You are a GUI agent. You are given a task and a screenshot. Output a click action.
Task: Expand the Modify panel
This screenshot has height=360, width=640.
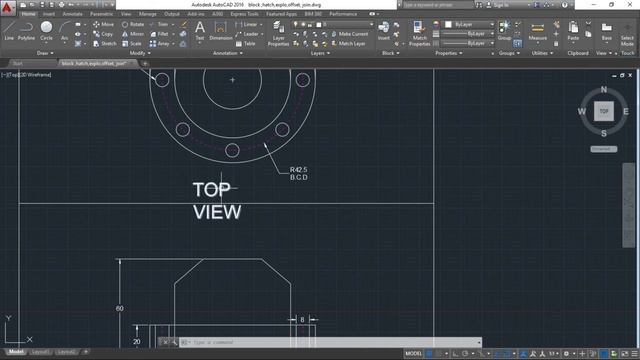[x=140, y=53]
